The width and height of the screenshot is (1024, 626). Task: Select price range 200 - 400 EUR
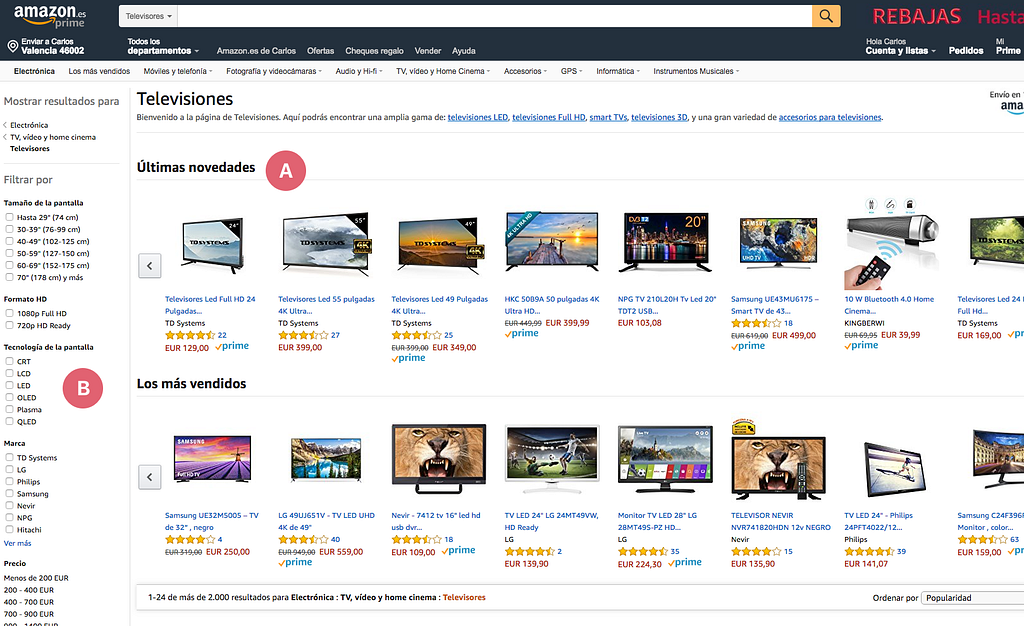pyautogui.click(x=29, y=590)
